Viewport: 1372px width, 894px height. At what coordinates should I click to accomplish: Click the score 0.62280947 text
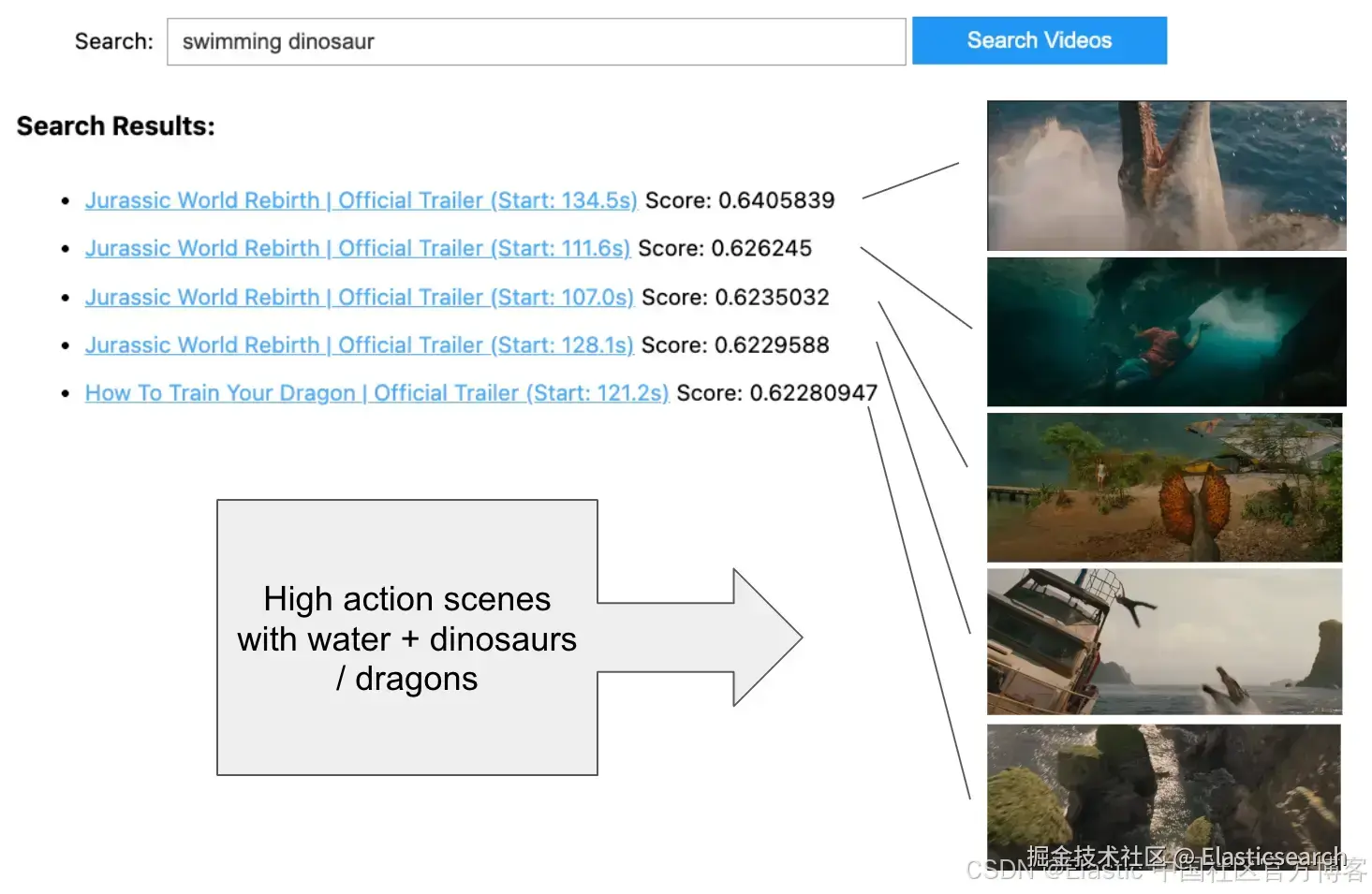[x=776, y=393]
